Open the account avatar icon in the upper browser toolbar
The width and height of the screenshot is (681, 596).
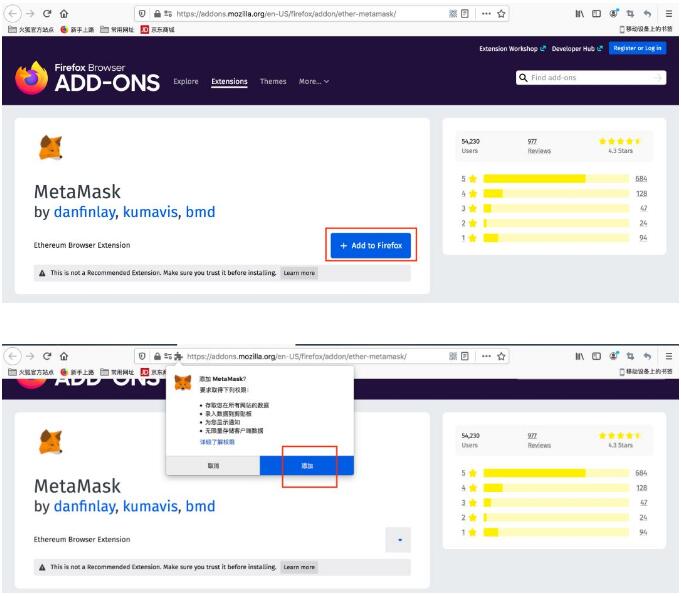[614, 13]
